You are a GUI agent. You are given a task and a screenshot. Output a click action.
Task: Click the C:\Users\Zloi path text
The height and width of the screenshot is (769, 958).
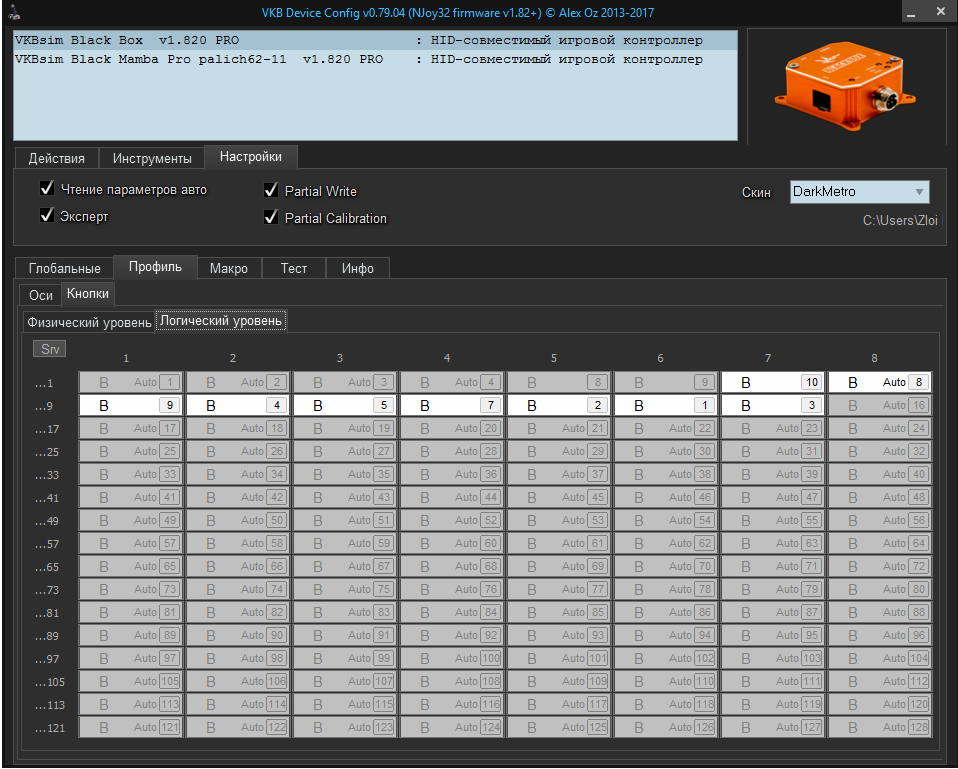tap(900, 220)
